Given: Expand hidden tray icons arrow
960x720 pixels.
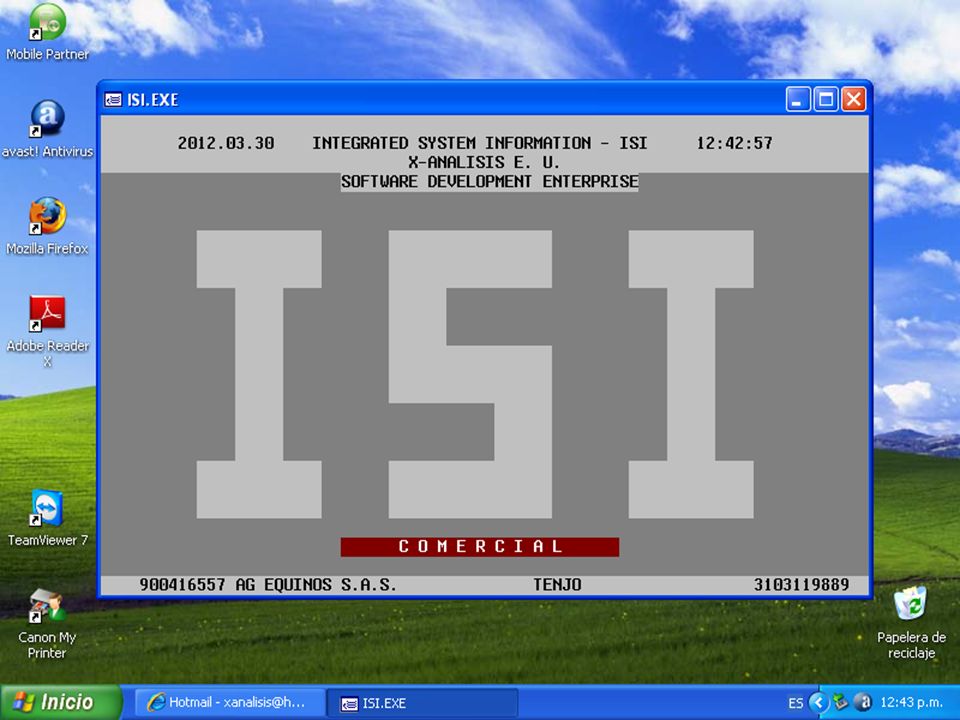Looking at the screenshot, I should (x=819, y=702).
